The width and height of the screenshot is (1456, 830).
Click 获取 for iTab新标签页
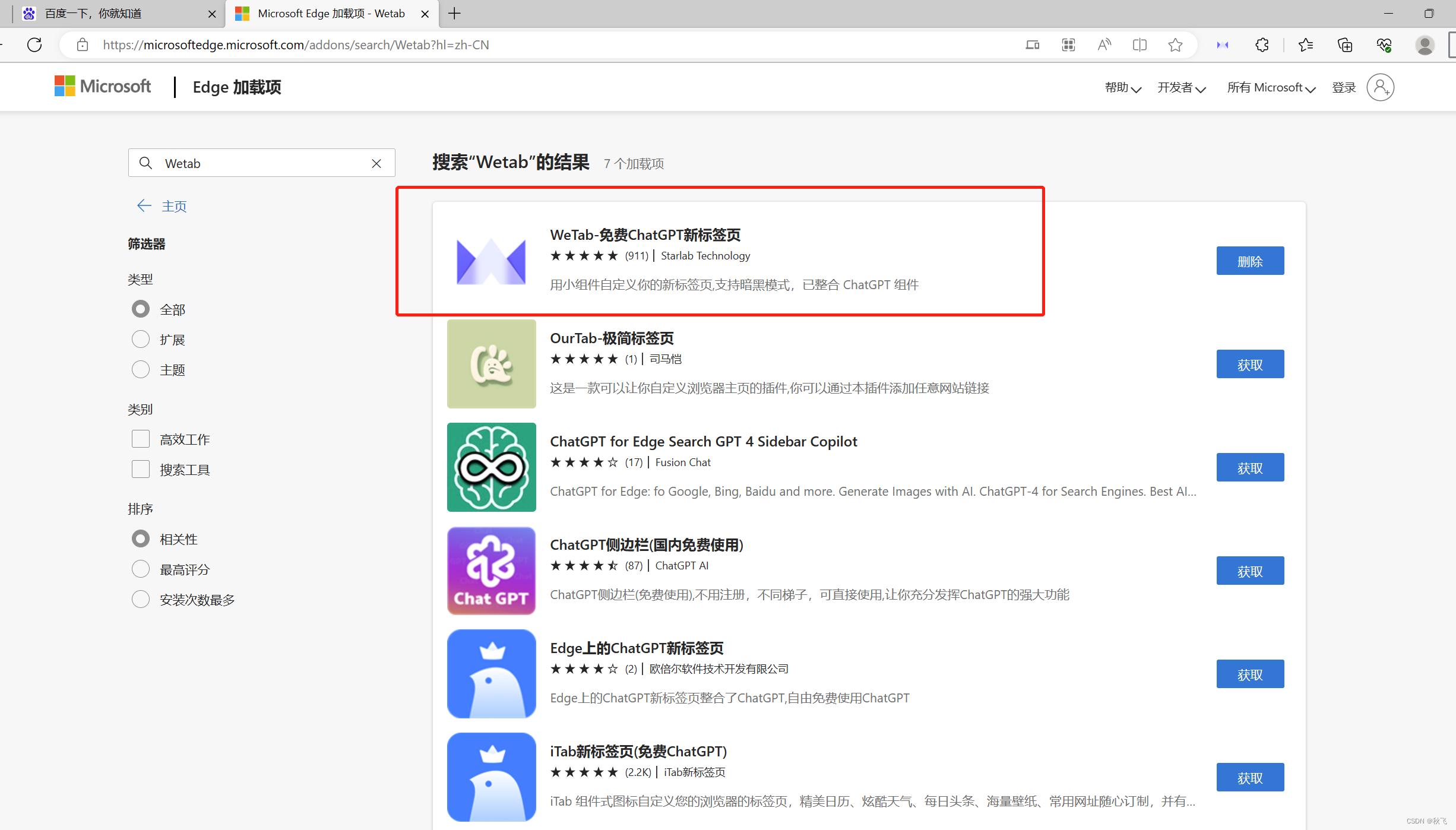pos(1250,777)
